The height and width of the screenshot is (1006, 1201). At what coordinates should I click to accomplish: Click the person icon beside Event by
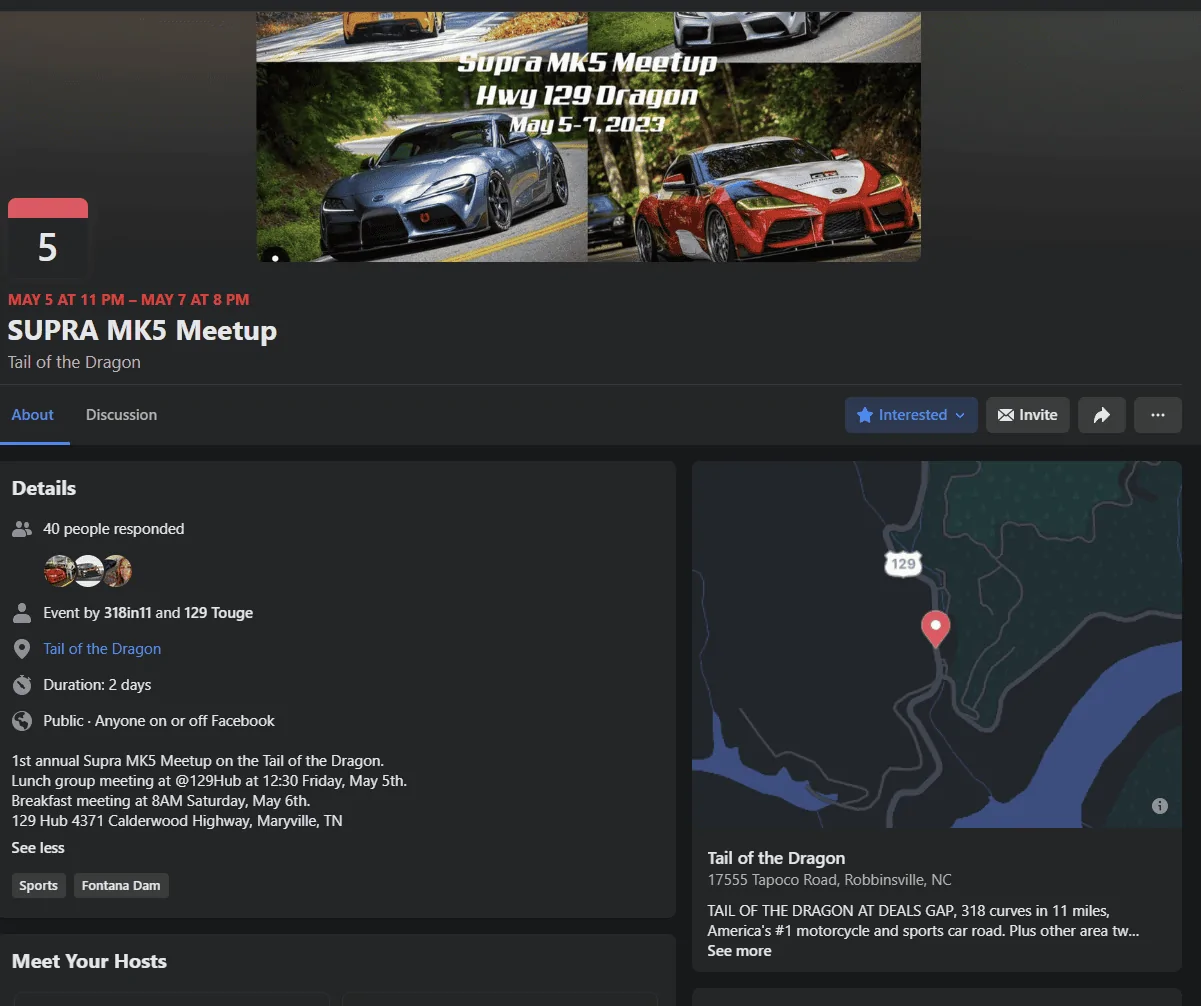pyautogui.click(x=22, y=613)
